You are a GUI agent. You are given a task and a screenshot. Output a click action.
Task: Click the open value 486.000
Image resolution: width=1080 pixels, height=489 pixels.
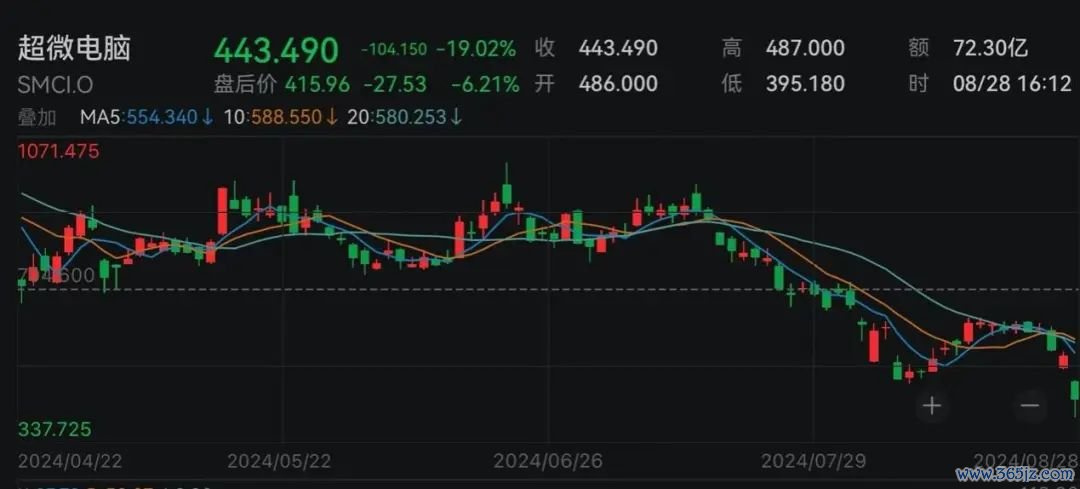[618, 83]
